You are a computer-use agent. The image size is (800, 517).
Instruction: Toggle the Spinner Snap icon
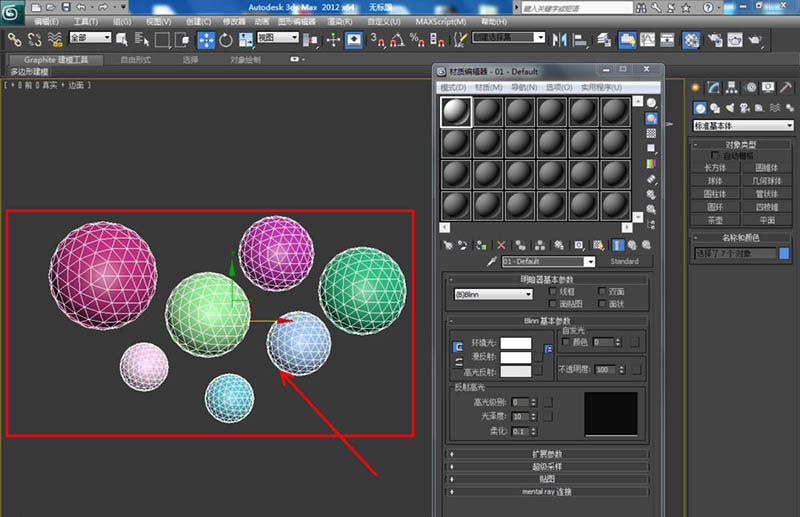437,40
